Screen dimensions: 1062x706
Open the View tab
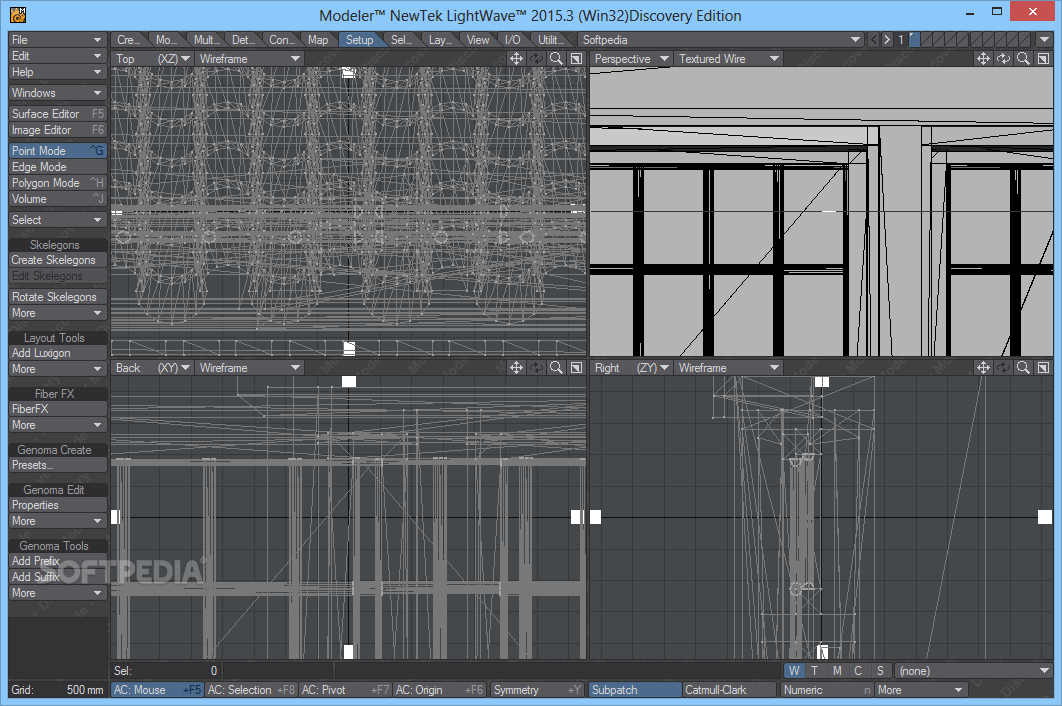[477, 40]
